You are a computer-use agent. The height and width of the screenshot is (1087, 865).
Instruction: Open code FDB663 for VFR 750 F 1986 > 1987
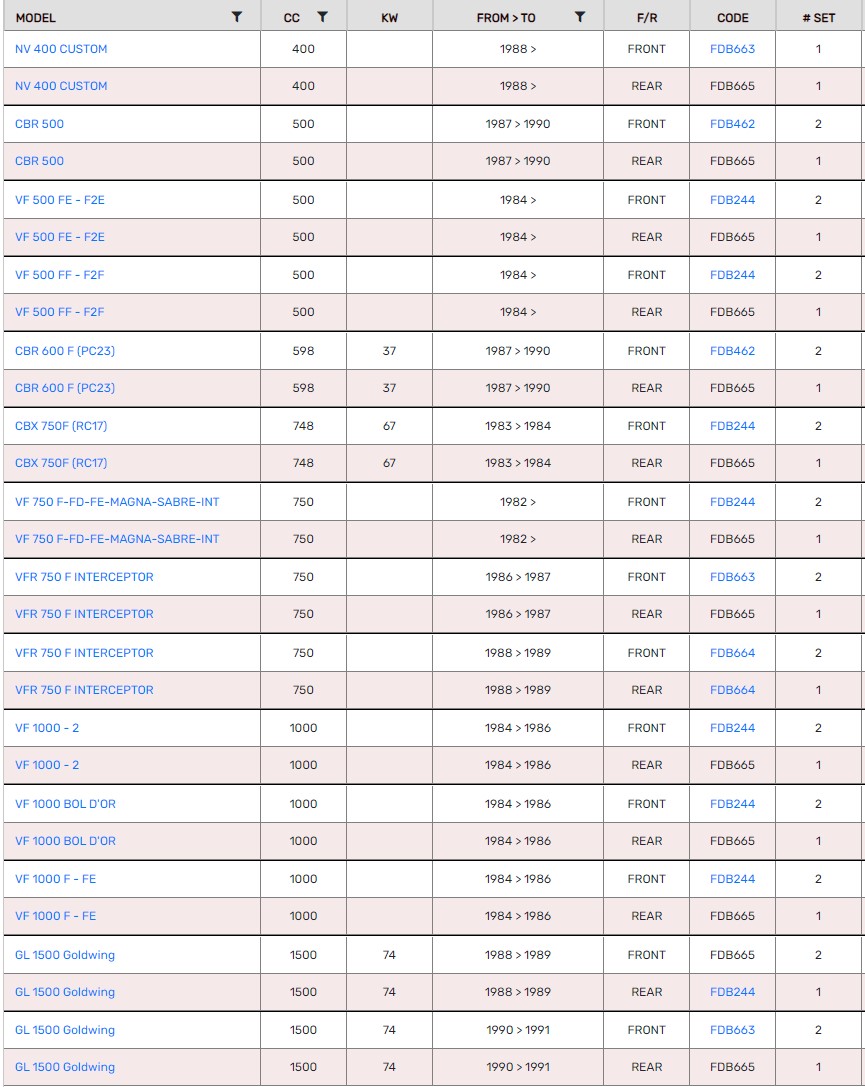[733, 577]
